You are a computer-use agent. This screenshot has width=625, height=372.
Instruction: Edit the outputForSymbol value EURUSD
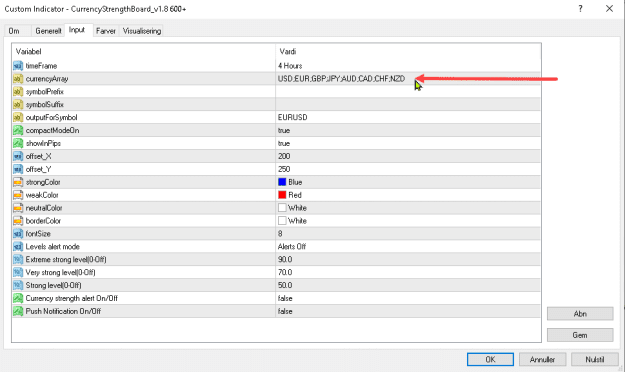click(408, 117)
